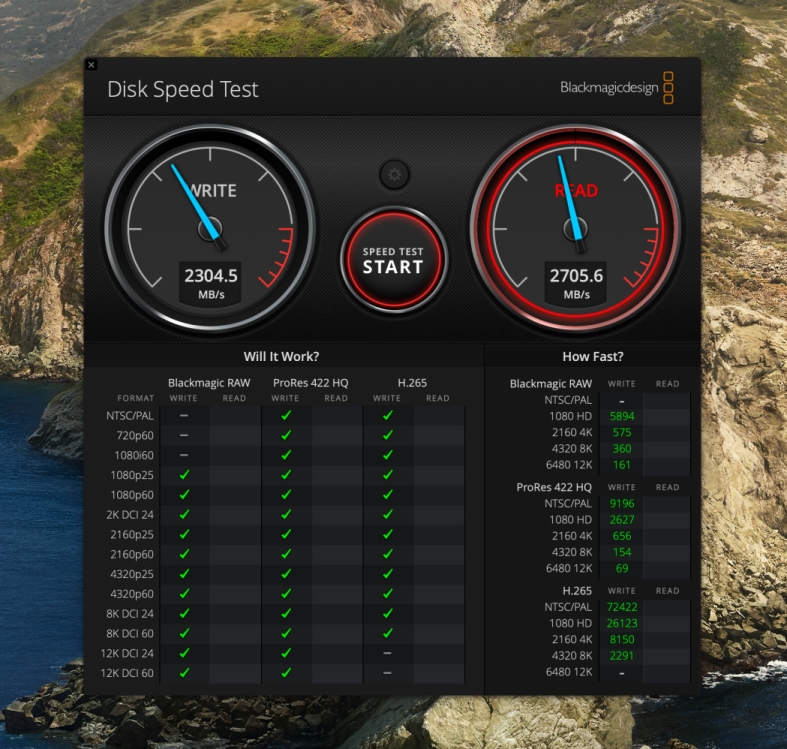Click ProRes 422 HQ write checkmark for NTSC/PAL
Image resolution: width=787 pixels, height=749 pixels.
point(286,415)
